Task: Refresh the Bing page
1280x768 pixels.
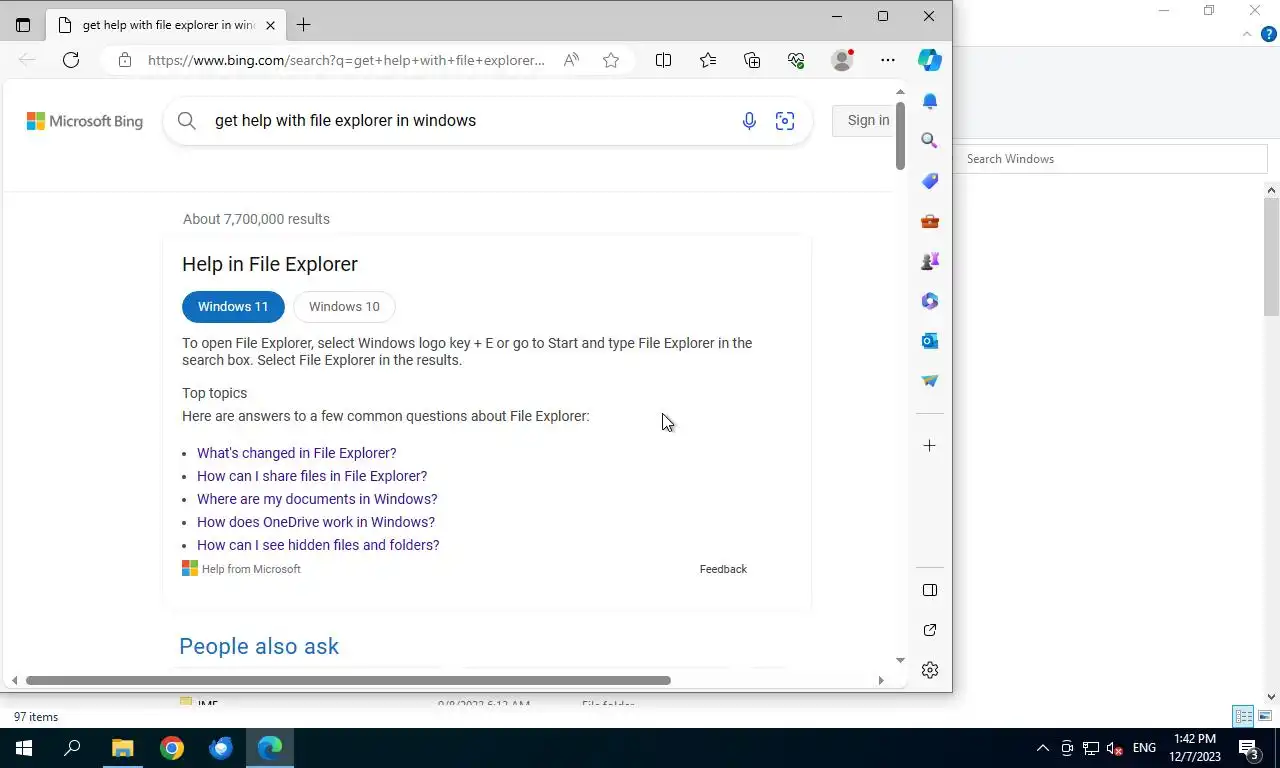Action: [x=71, y=60]
